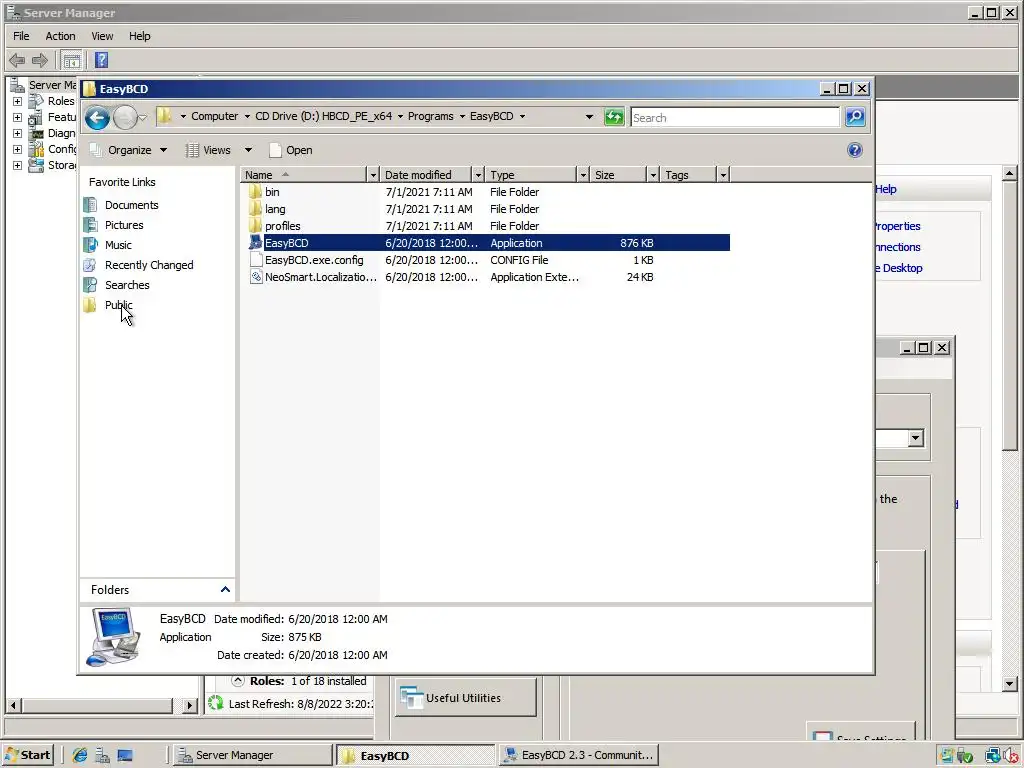The width and height of the screenshot is (1024, 768).
Task: Click Server Manager Forward toolbar arrow
Action: (40, 61)
